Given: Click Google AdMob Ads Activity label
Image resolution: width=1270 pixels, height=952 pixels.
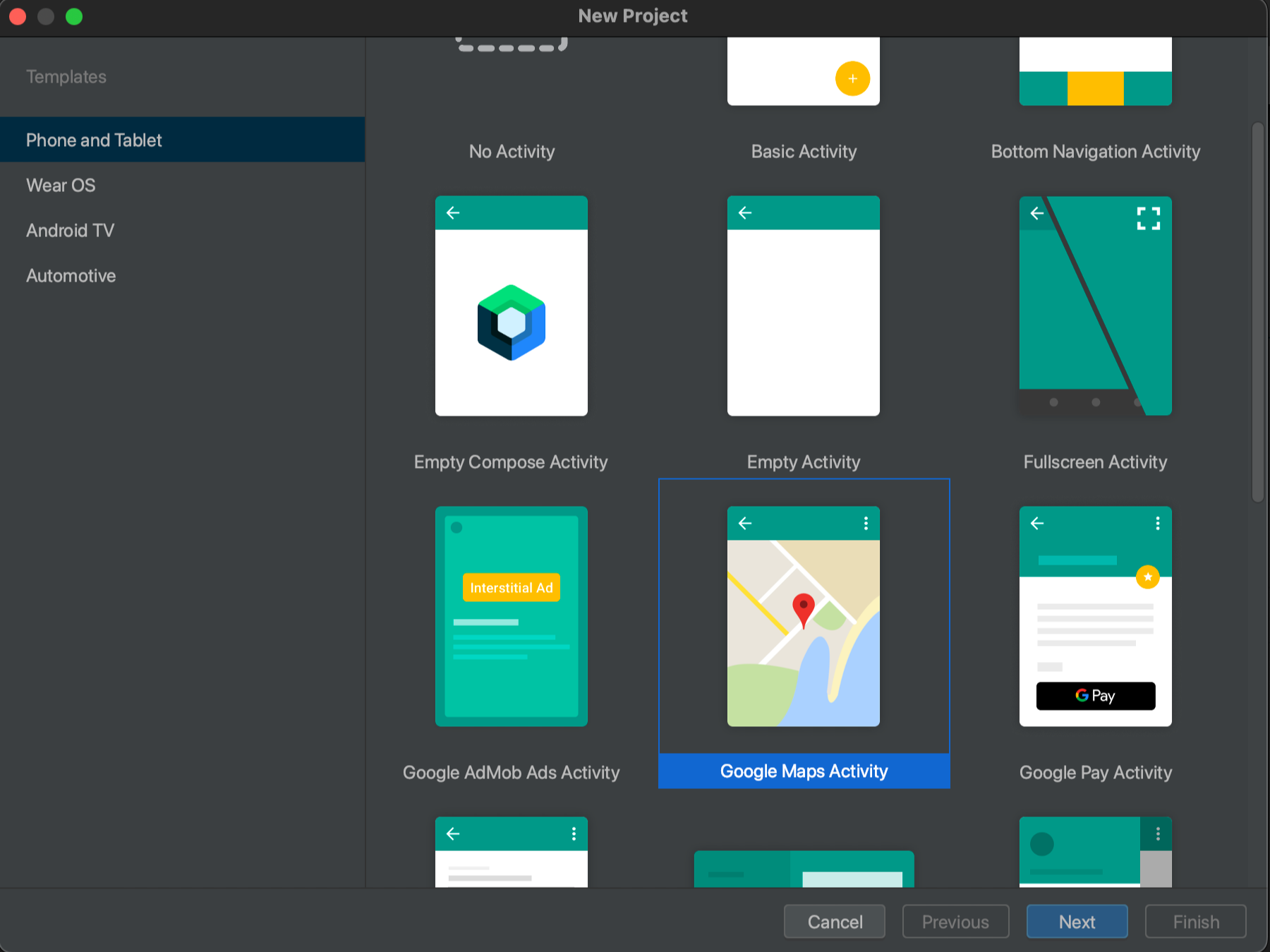Looking at the screenshot, I should (x=511, y=772).
